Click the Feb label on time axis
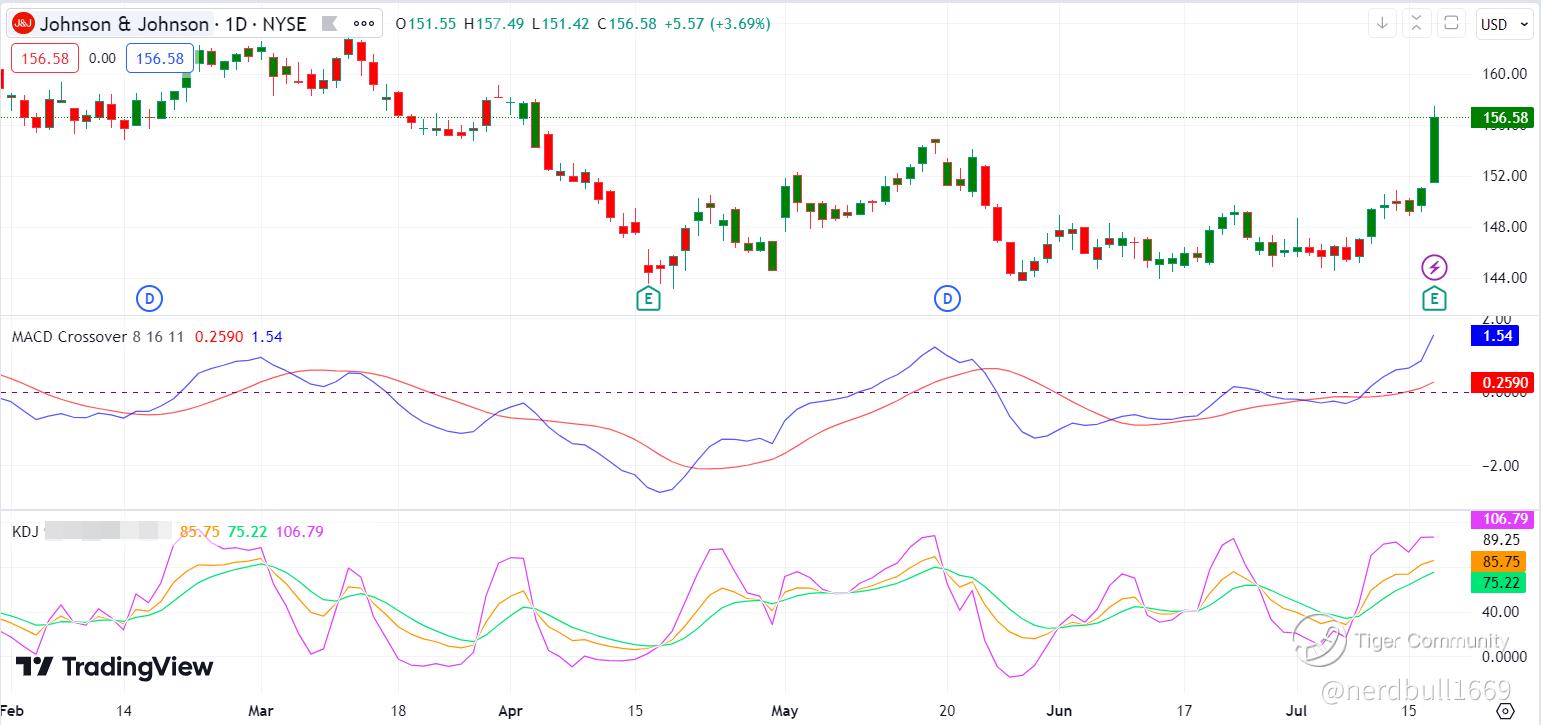 coord(14,711)
